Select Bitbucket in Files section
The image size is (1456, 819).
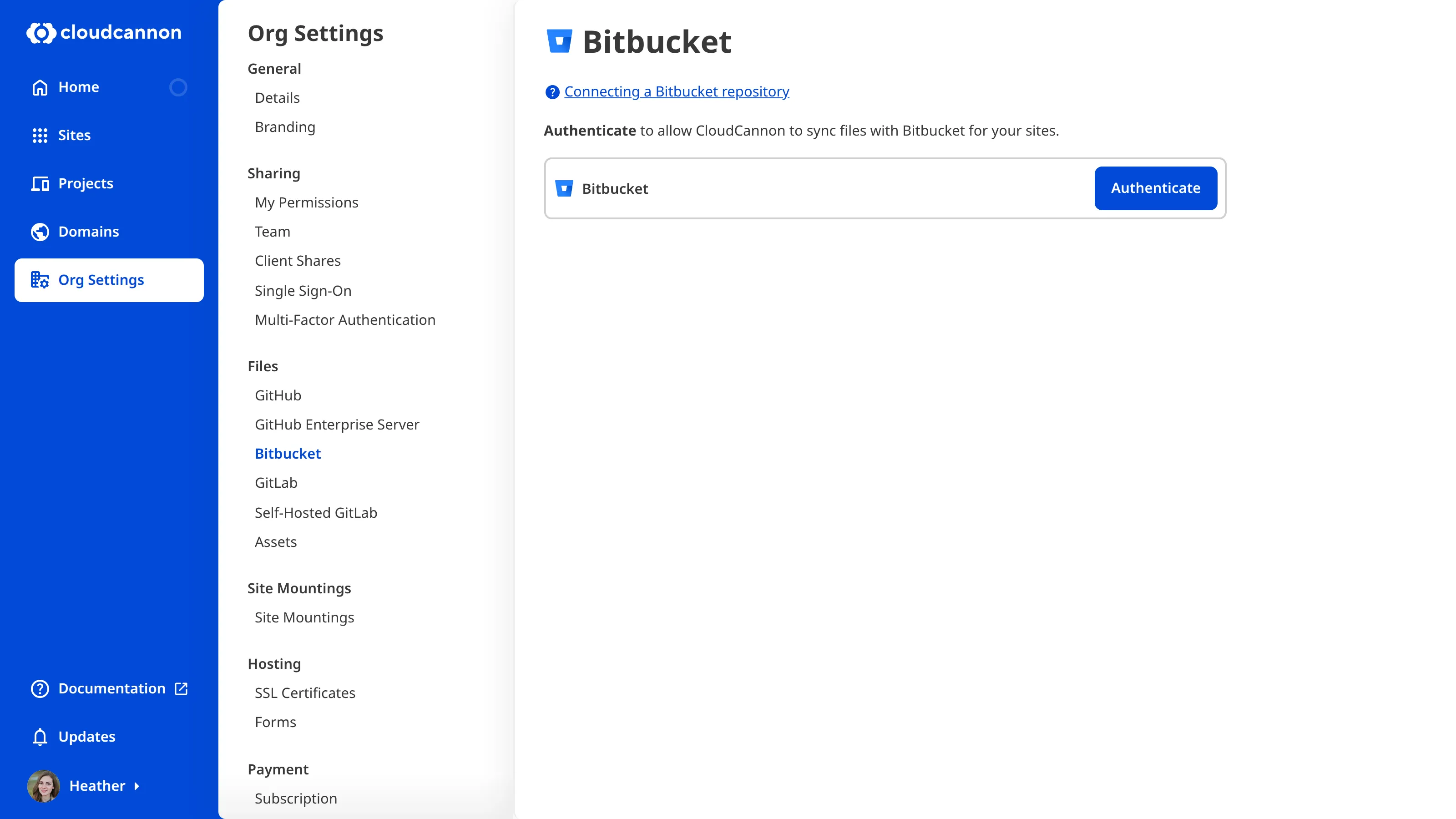point(288,453)
